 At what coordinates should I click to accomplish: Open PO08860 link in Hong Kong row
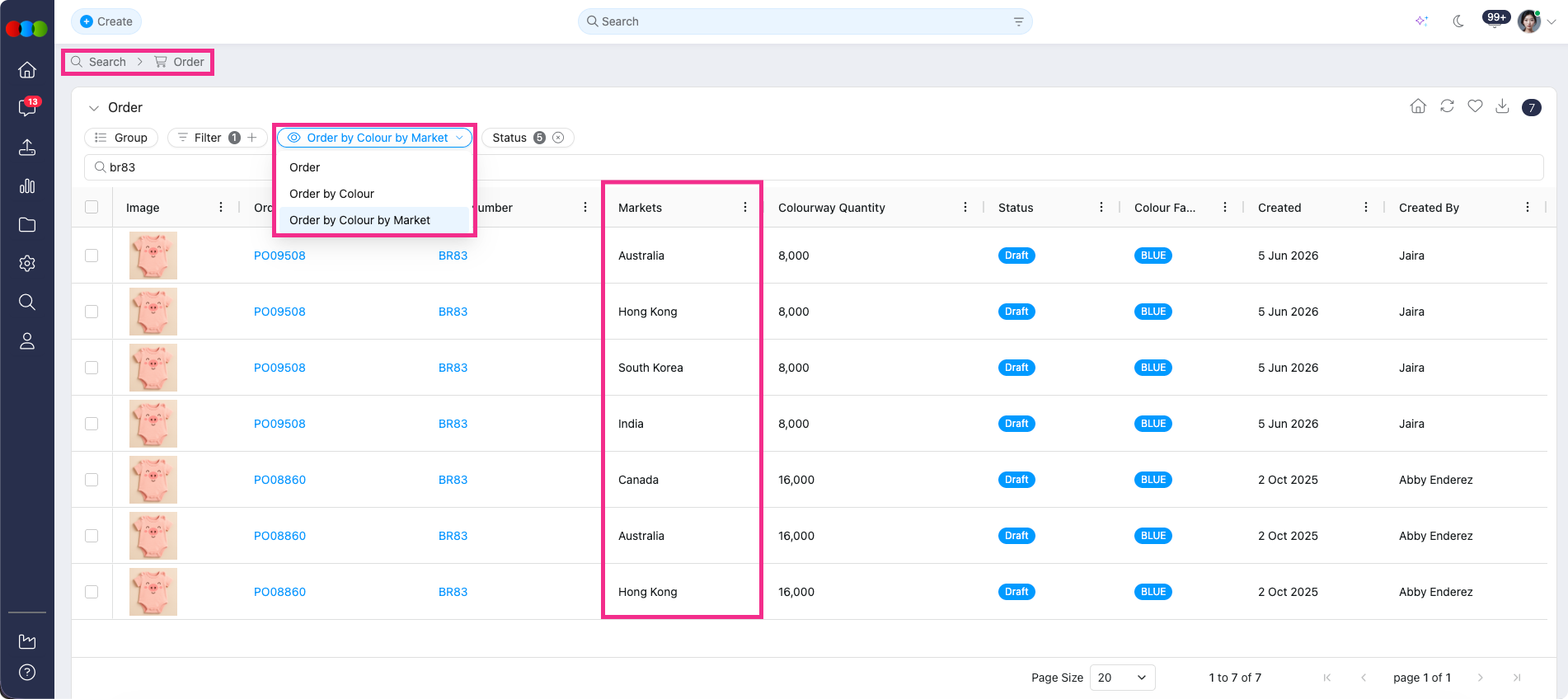point(279,592)
